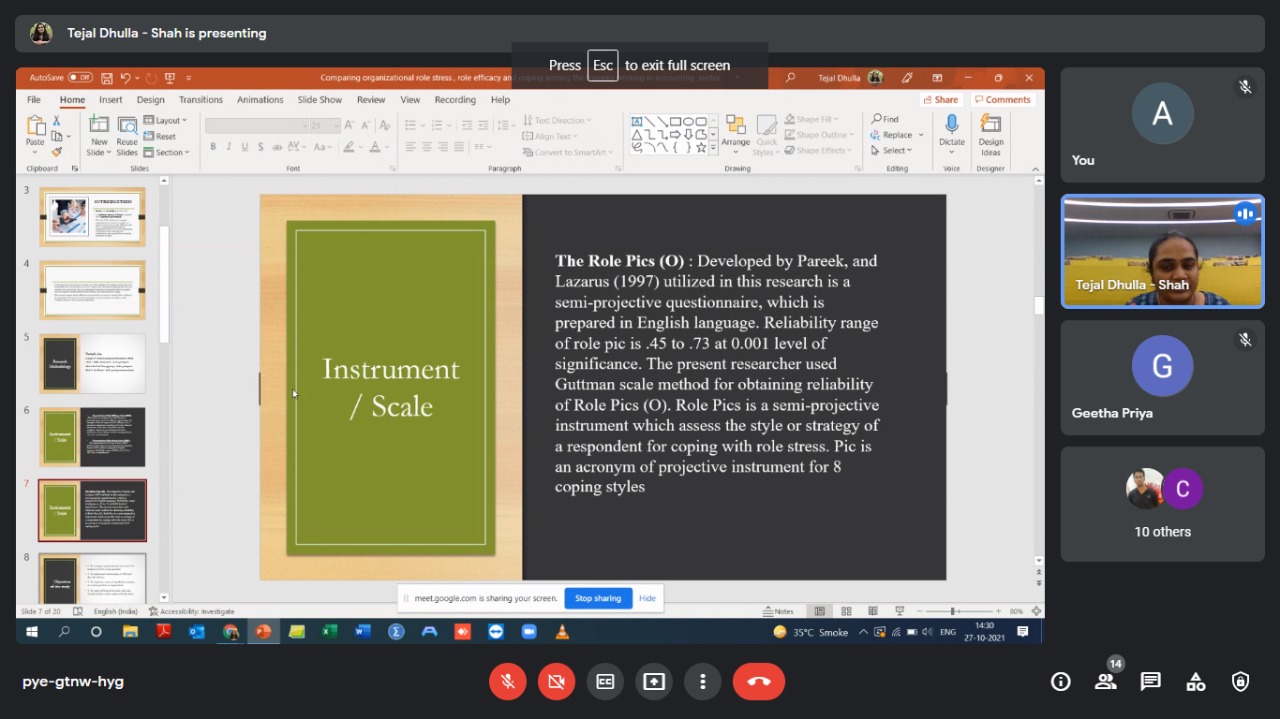Leave the call with red hang-up button
The height and width of the screenshot is (719, 1280).
coord(759,681)
